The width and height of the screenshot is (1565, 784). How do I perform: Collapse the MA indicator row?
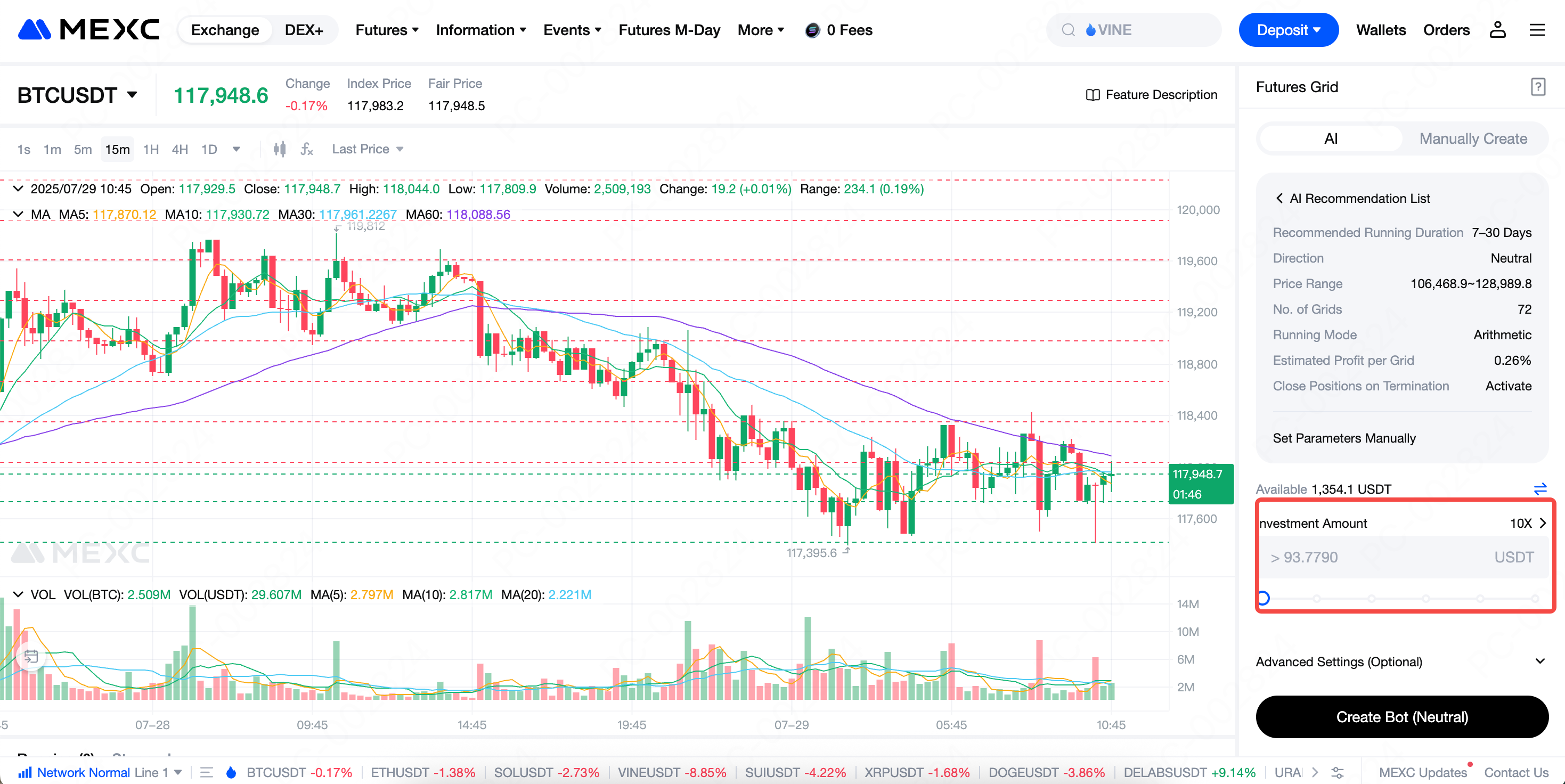click(x=18, y=214)
